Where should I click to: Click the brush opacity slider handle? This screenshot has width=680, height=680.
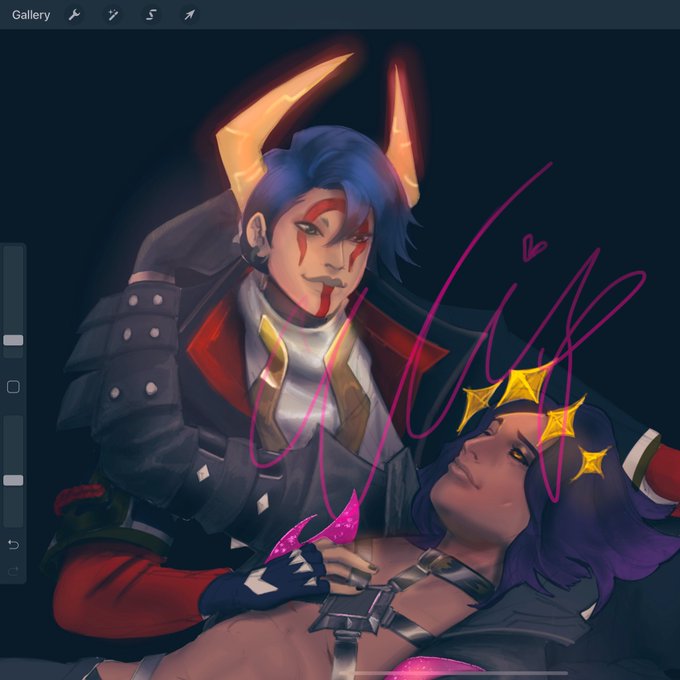coord(13,480)
